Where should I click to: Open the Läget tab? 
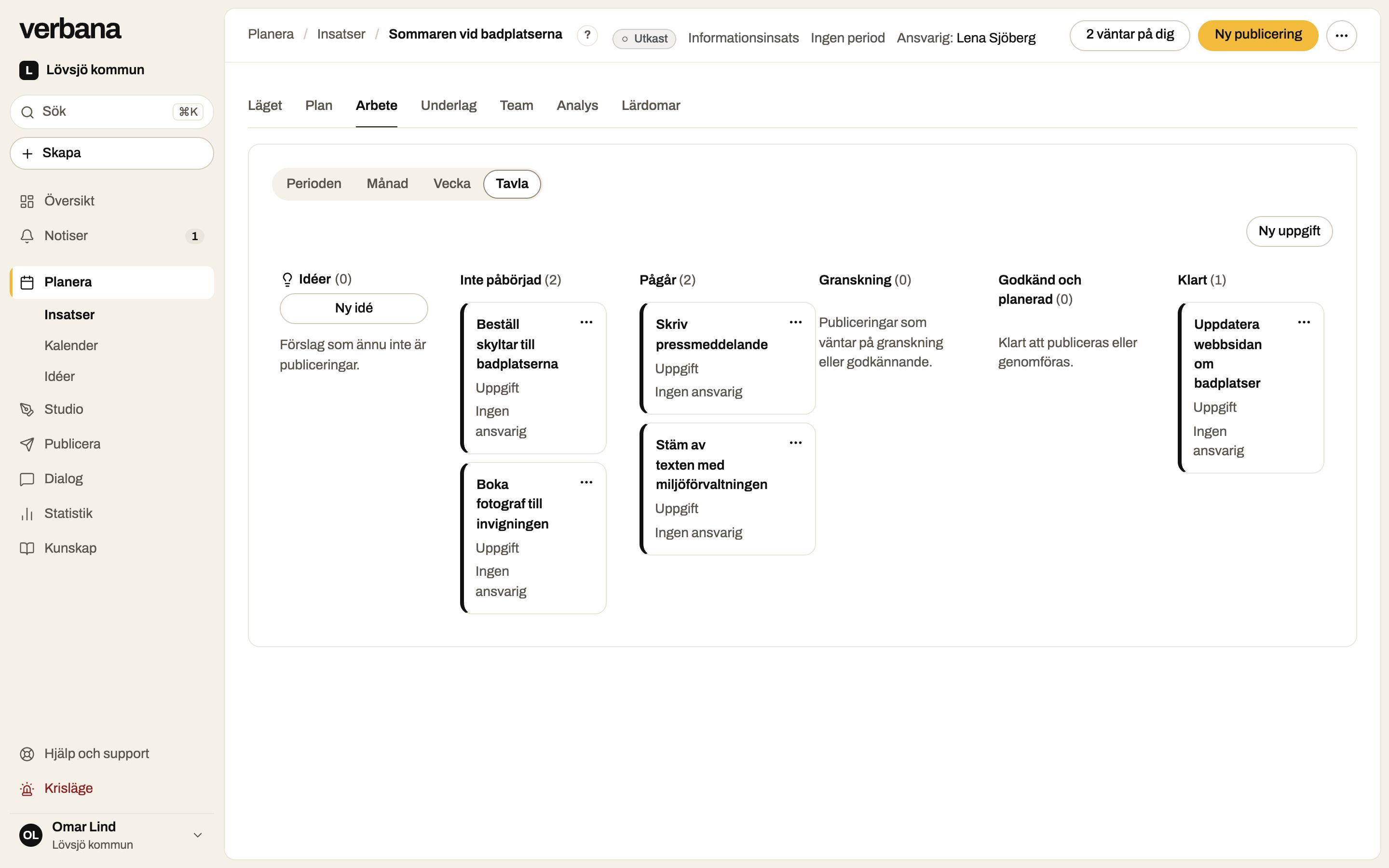tap(265, 106)
